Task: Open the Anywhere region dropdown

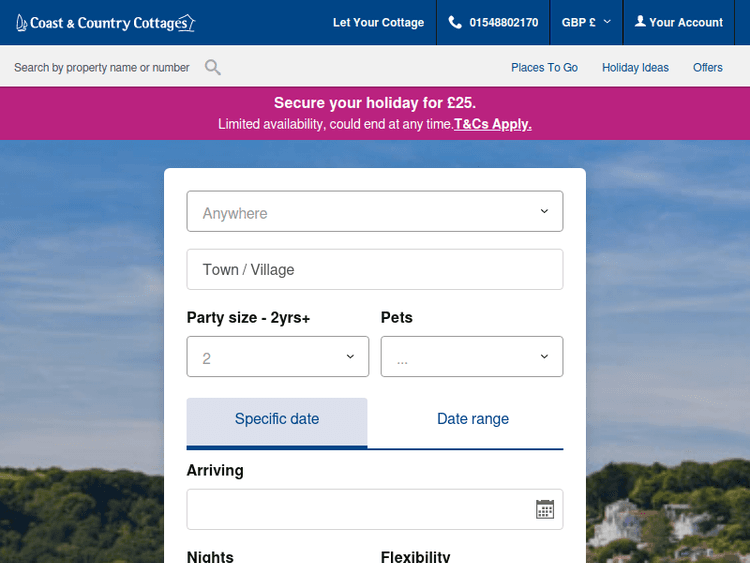Action: tap(375, 212)
